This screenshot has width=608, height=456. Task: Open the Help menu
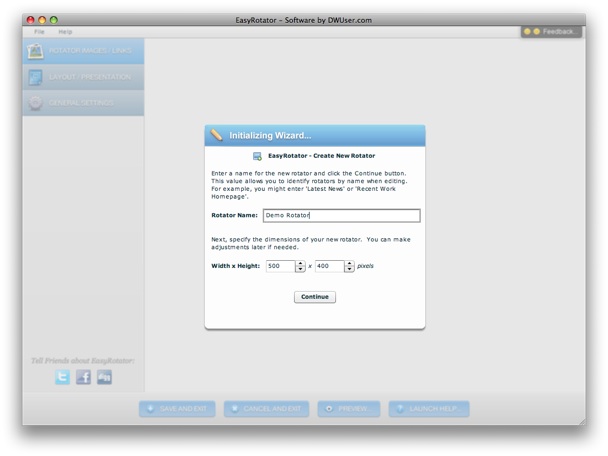tap(65, 32)
